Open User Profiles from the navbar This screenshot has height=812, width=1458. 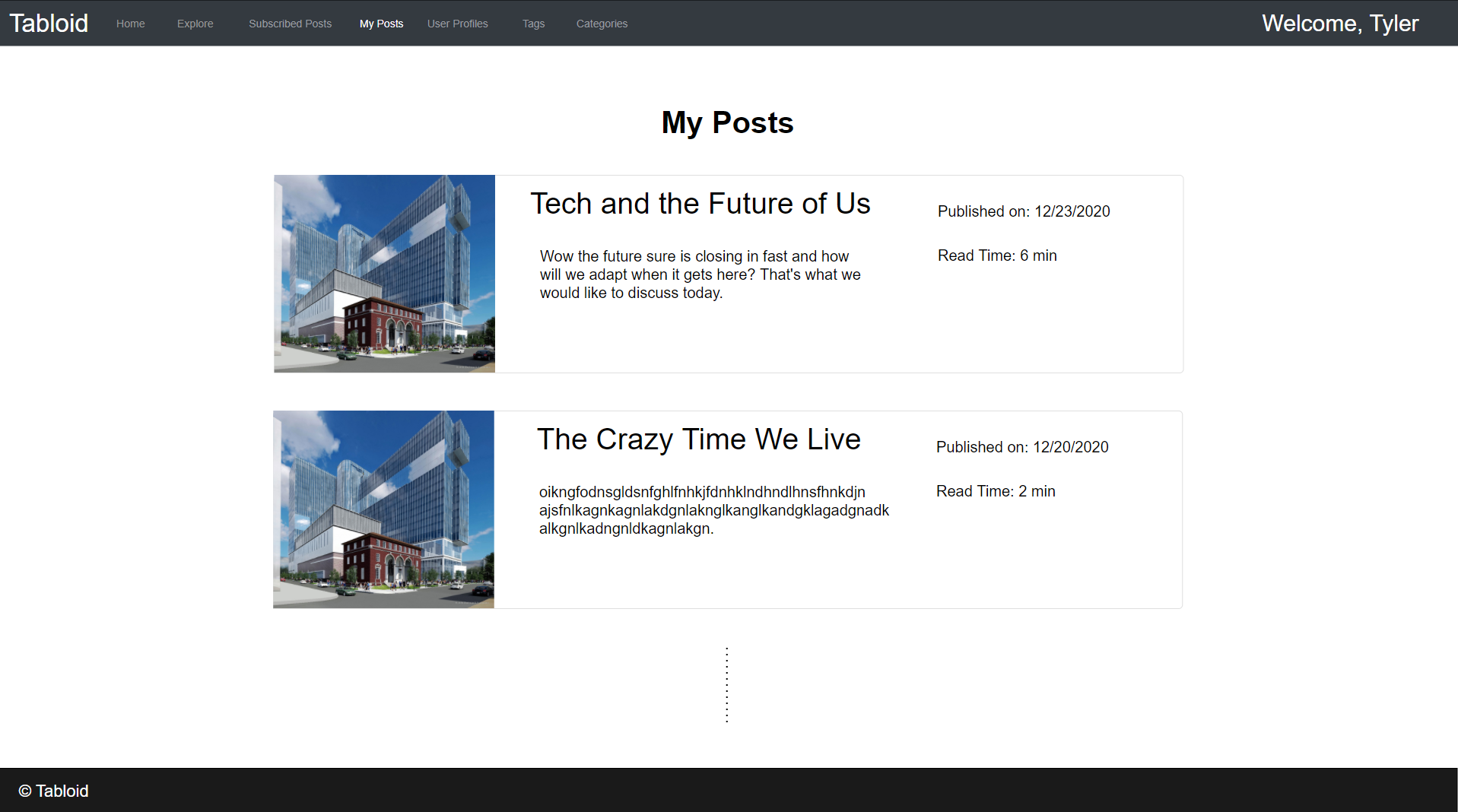(x=457, y=24)
